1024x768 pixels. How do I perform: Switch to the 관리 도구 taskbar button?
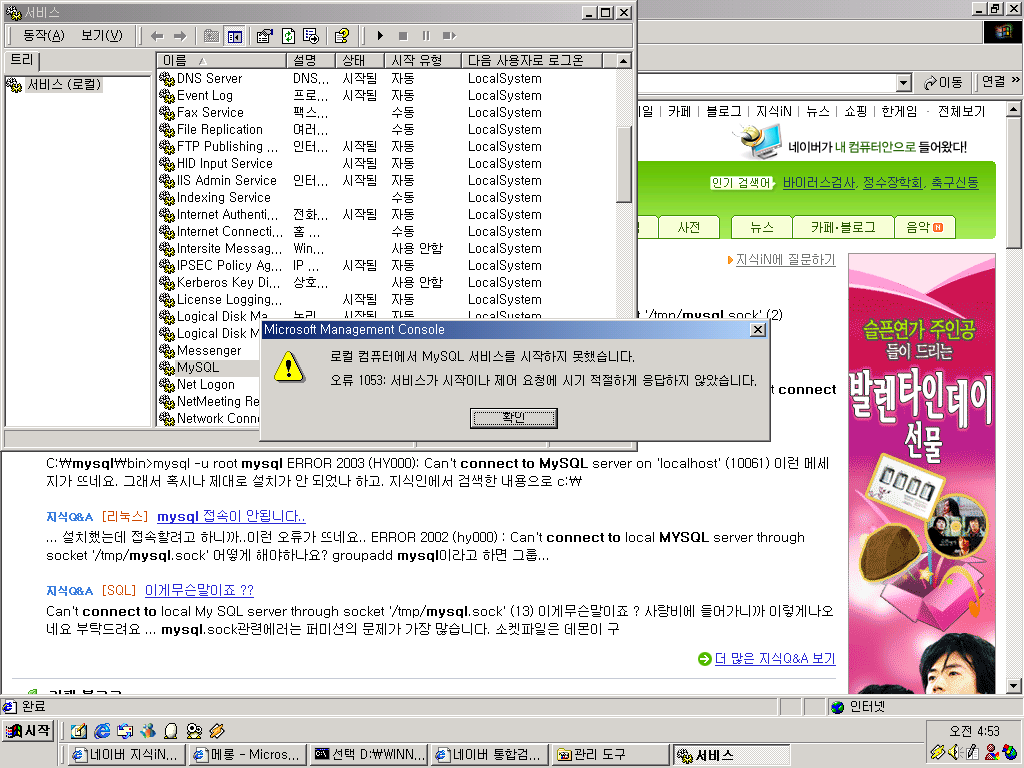[x=610, y=754]
